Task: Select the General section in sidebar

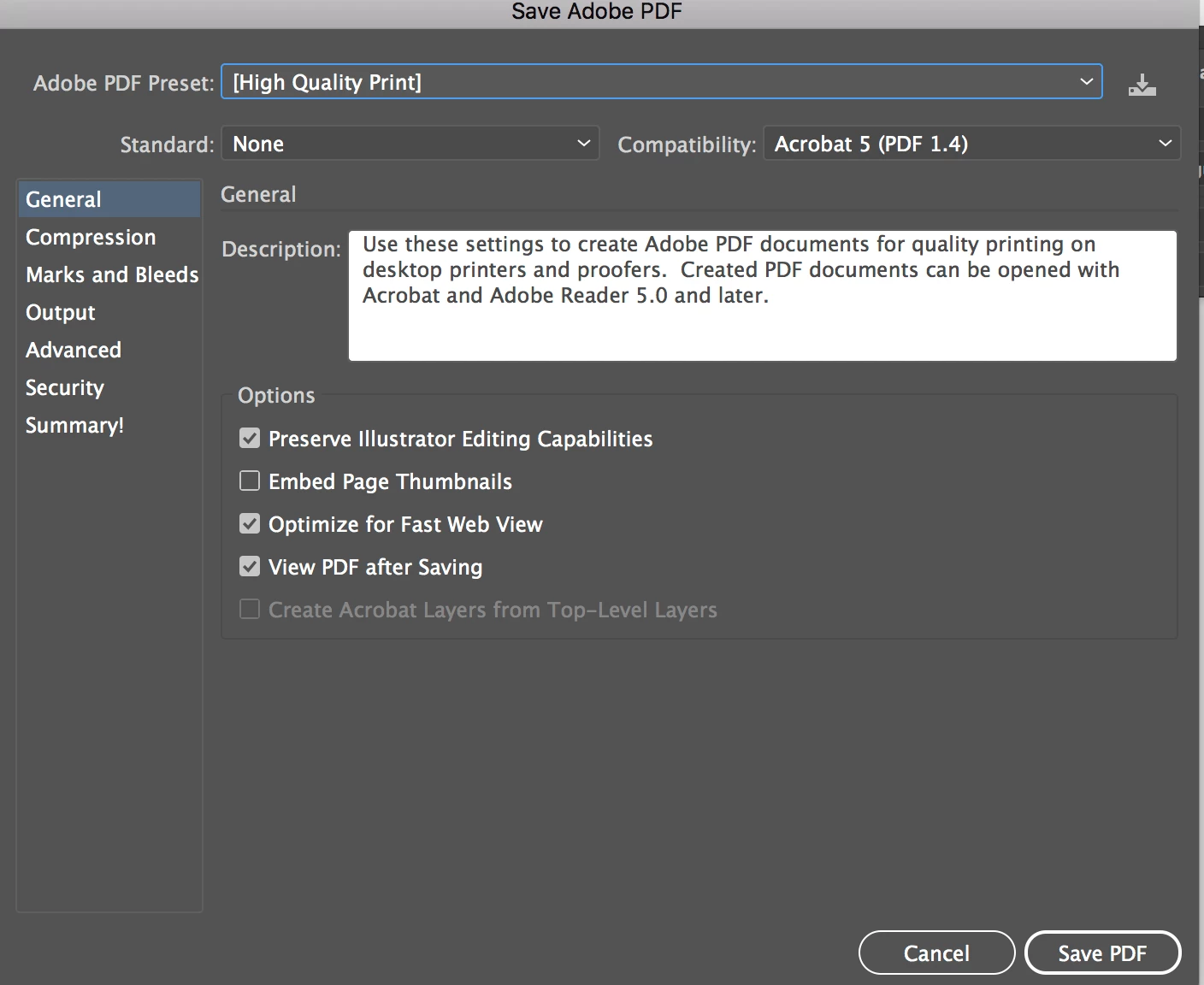Action: [x=109, y=199]
